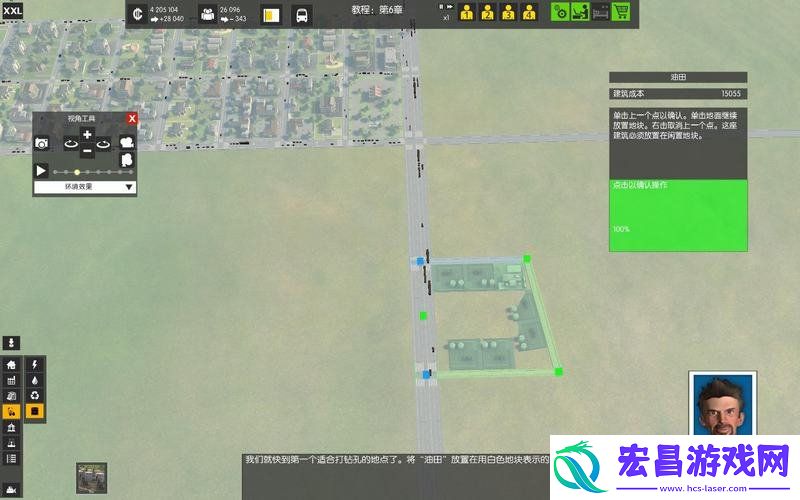Image resolution: width=800 pixels, height=500 pixels.
Task: Close the view tools panel
Action: click(132, 118)
